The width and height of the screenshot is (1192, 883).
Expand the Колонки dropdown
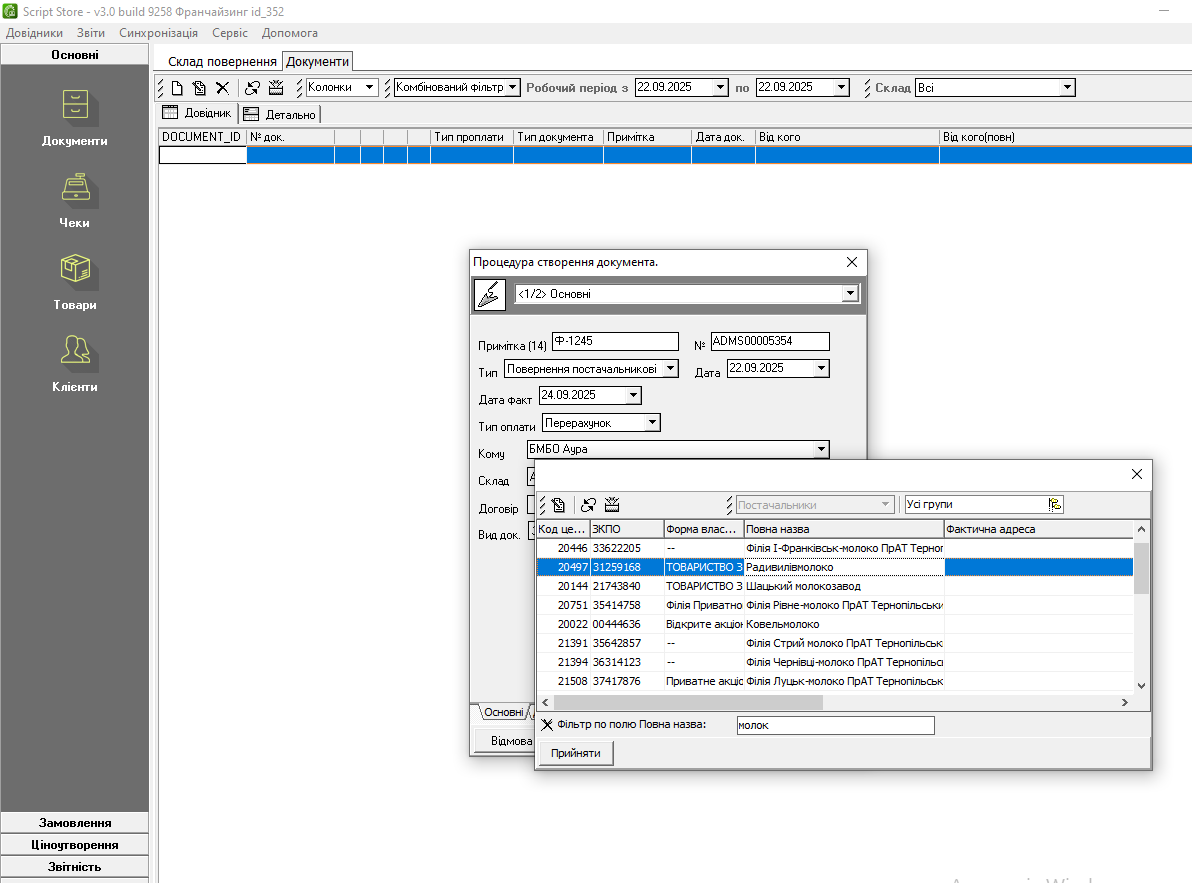click(x=371, y=88)
